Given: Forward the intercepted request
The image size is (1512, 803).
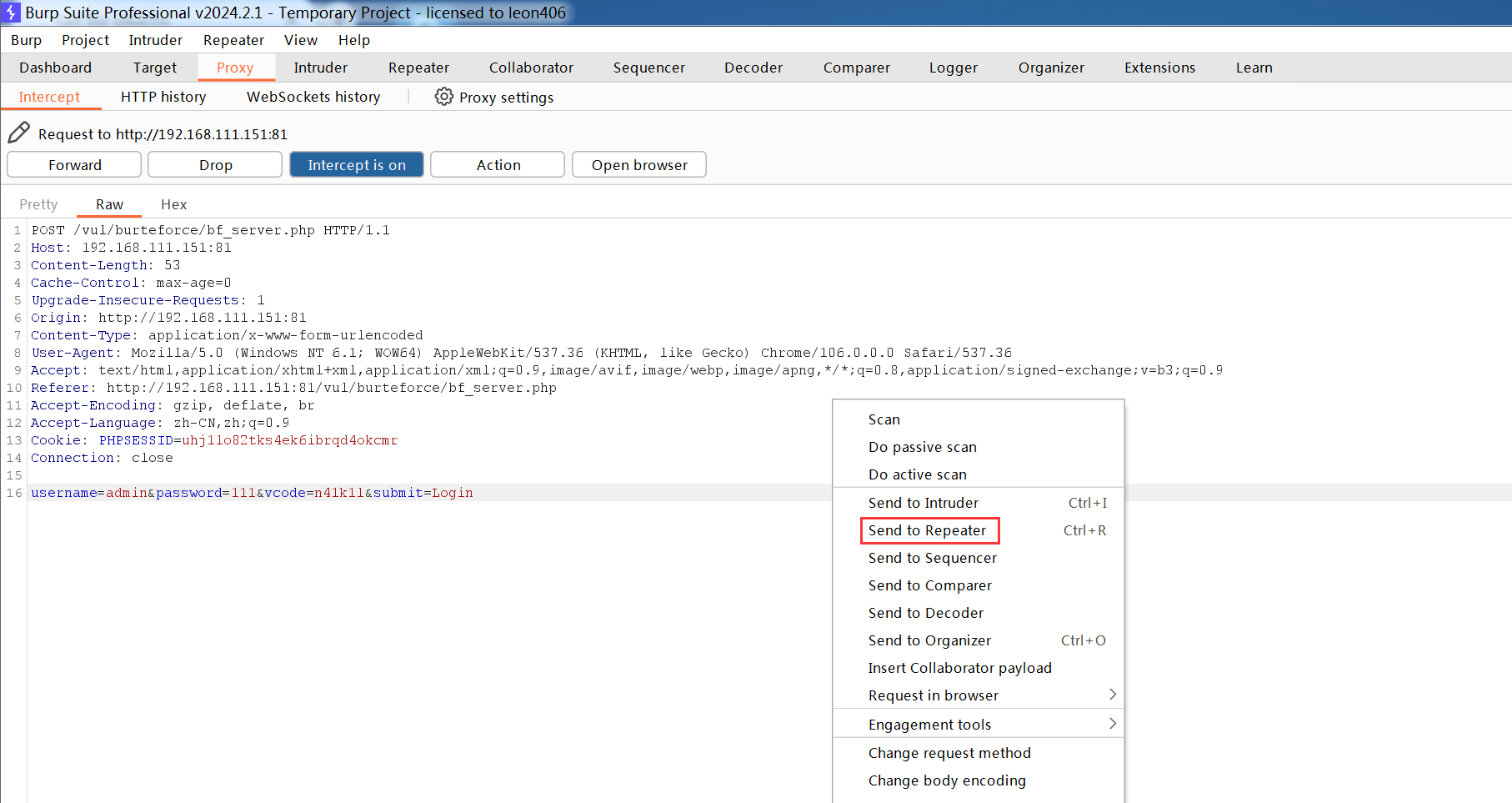Looking at the screenshot, I should pyautogui.click(x=74, y=165).
